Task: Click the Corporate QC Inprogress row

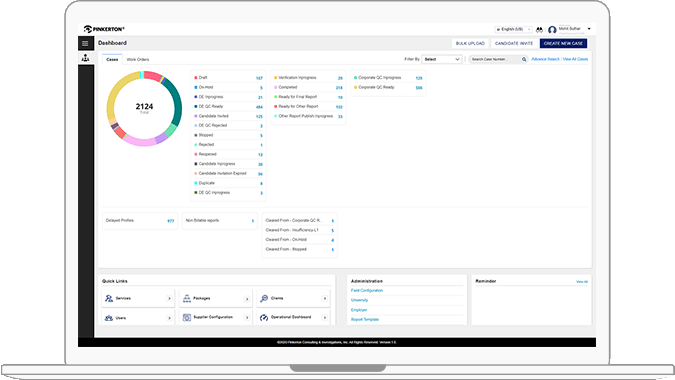Action: pos(388,78)
